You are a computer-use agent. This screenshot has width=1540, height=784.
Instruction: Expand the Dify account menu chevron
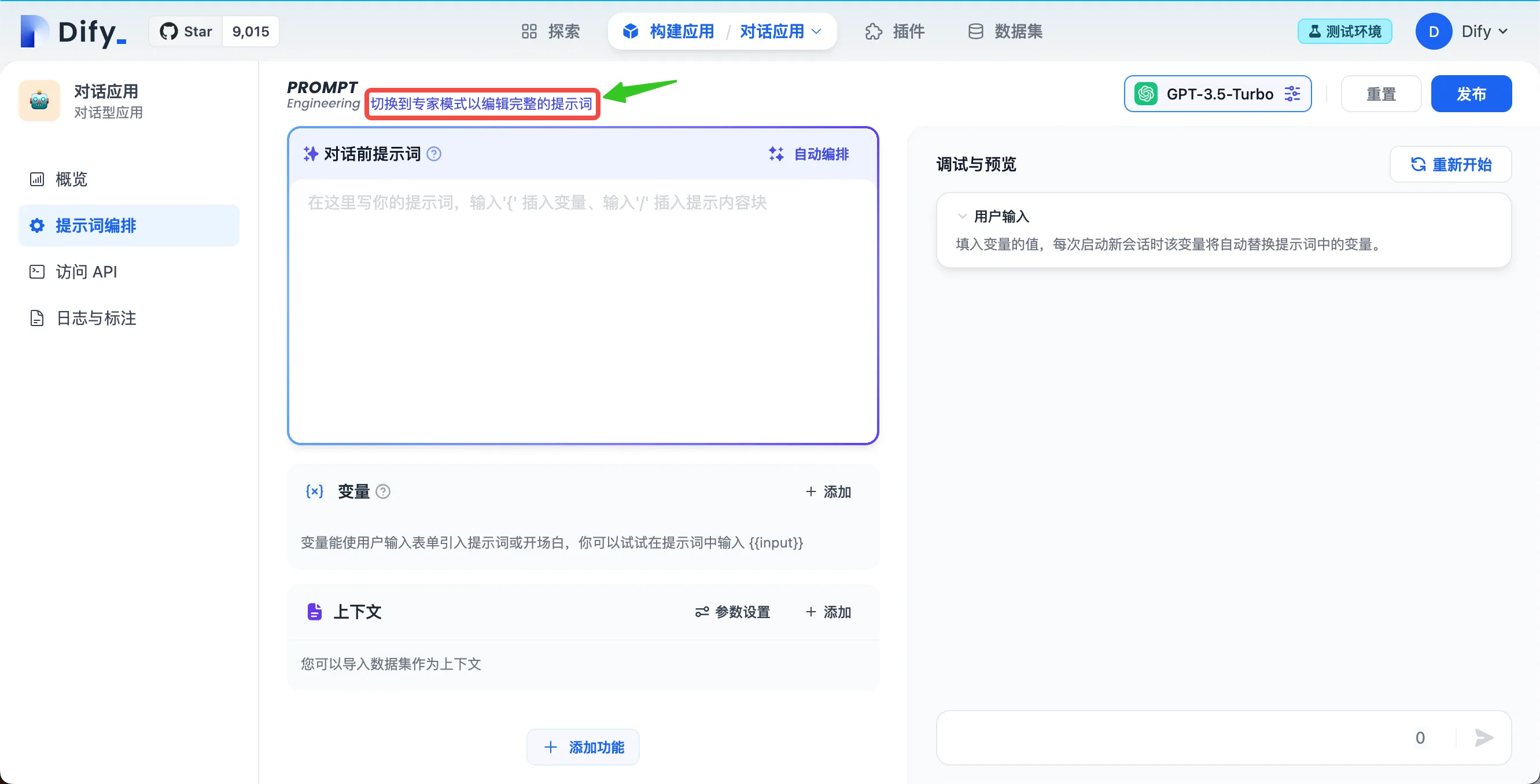coord(1503,31)
